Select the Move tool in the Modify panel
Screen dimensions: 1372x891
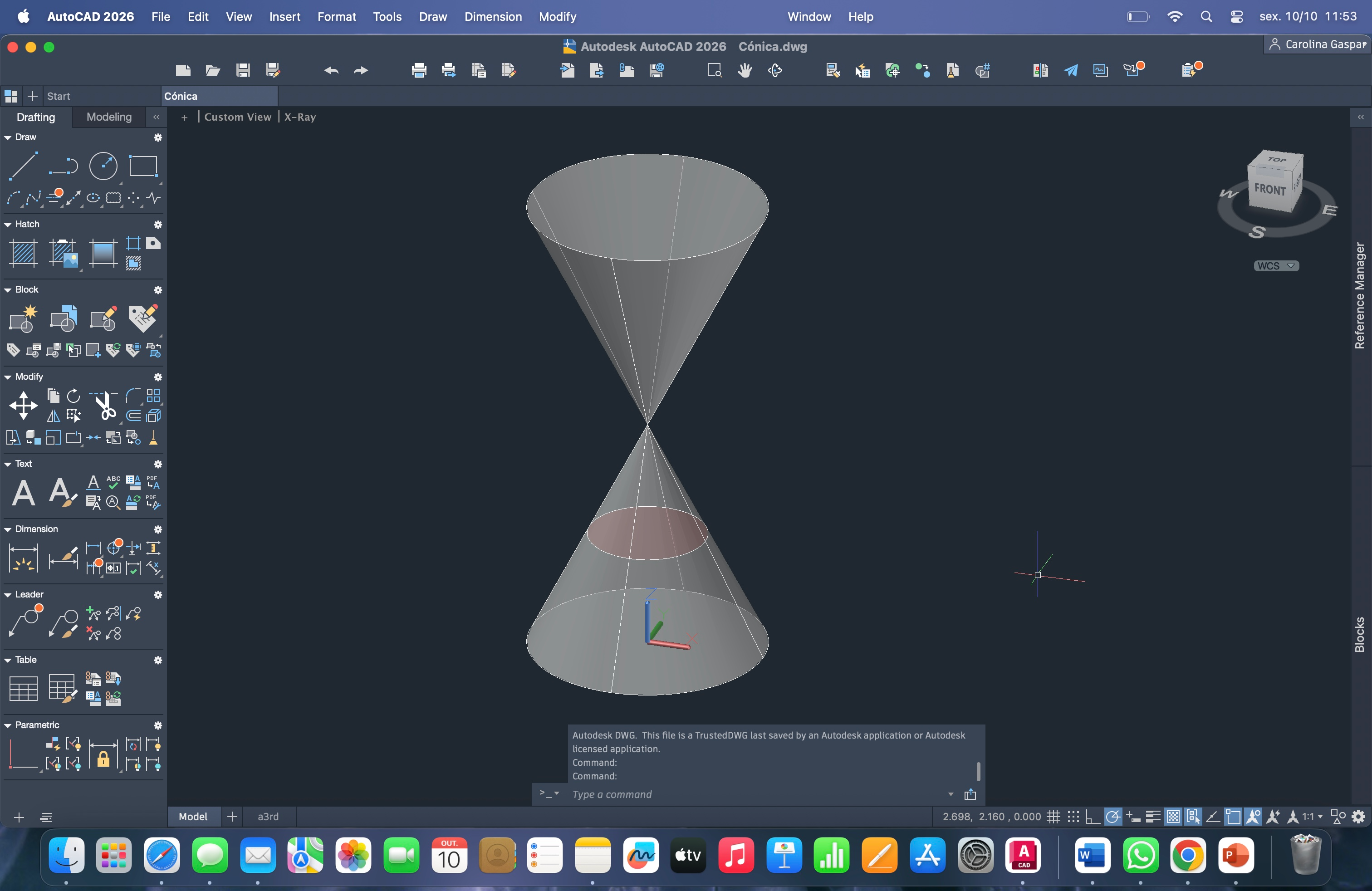click(23, 406)
